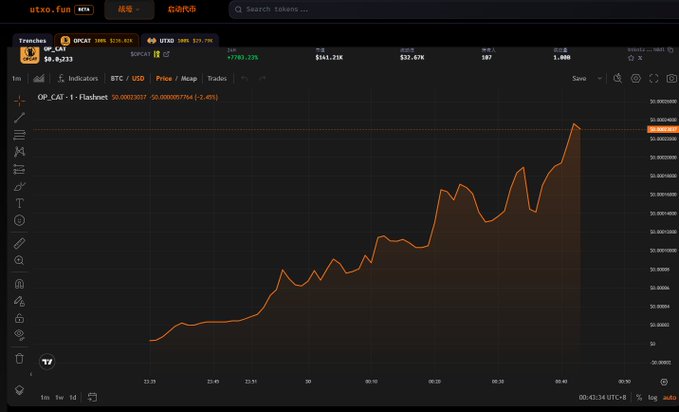Switch to the UTXO token tab
Image resolution: width=679 pixels, height=412 pixels.
[x=180, y=40]
